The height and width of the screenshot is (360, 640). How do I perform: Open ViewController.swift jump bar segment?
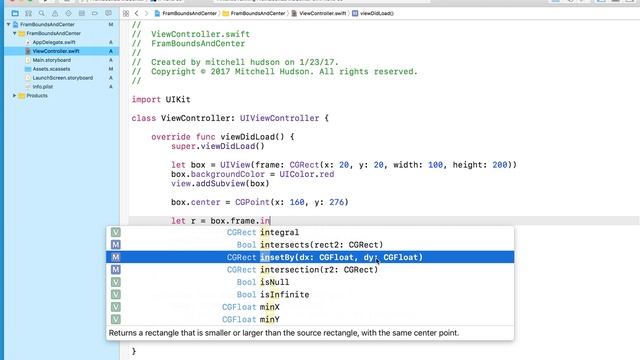coord(319,13)
